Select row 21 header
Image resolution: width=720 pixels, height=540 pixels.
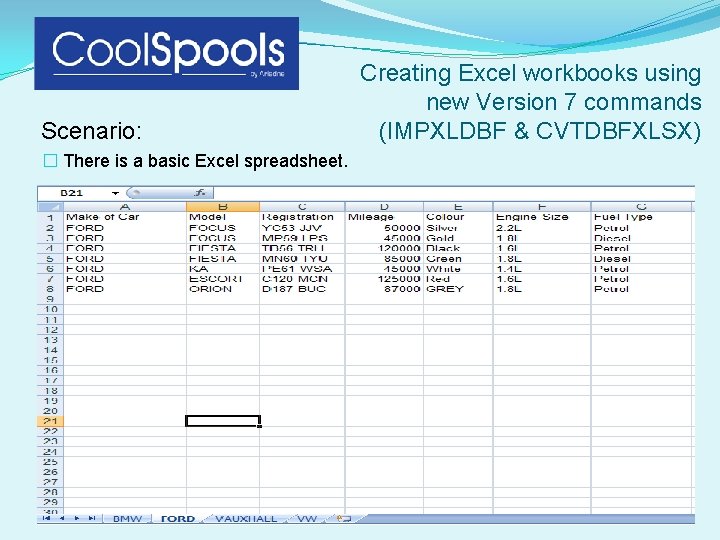click(50, 421)
